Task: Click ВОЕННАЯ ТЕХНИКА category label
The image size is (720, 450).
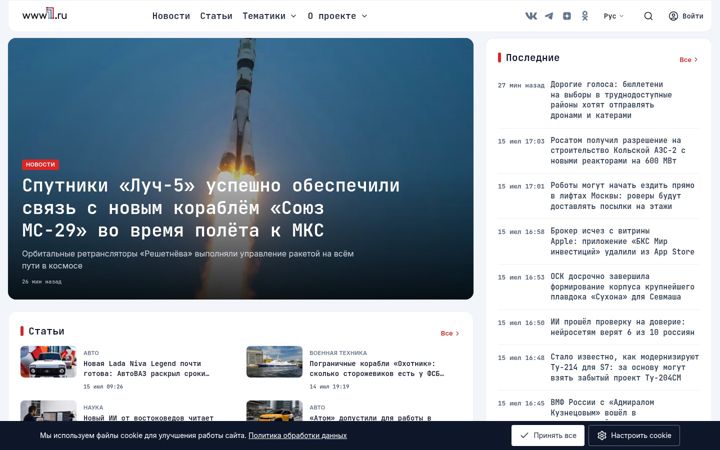Action: tap(338, 353)
